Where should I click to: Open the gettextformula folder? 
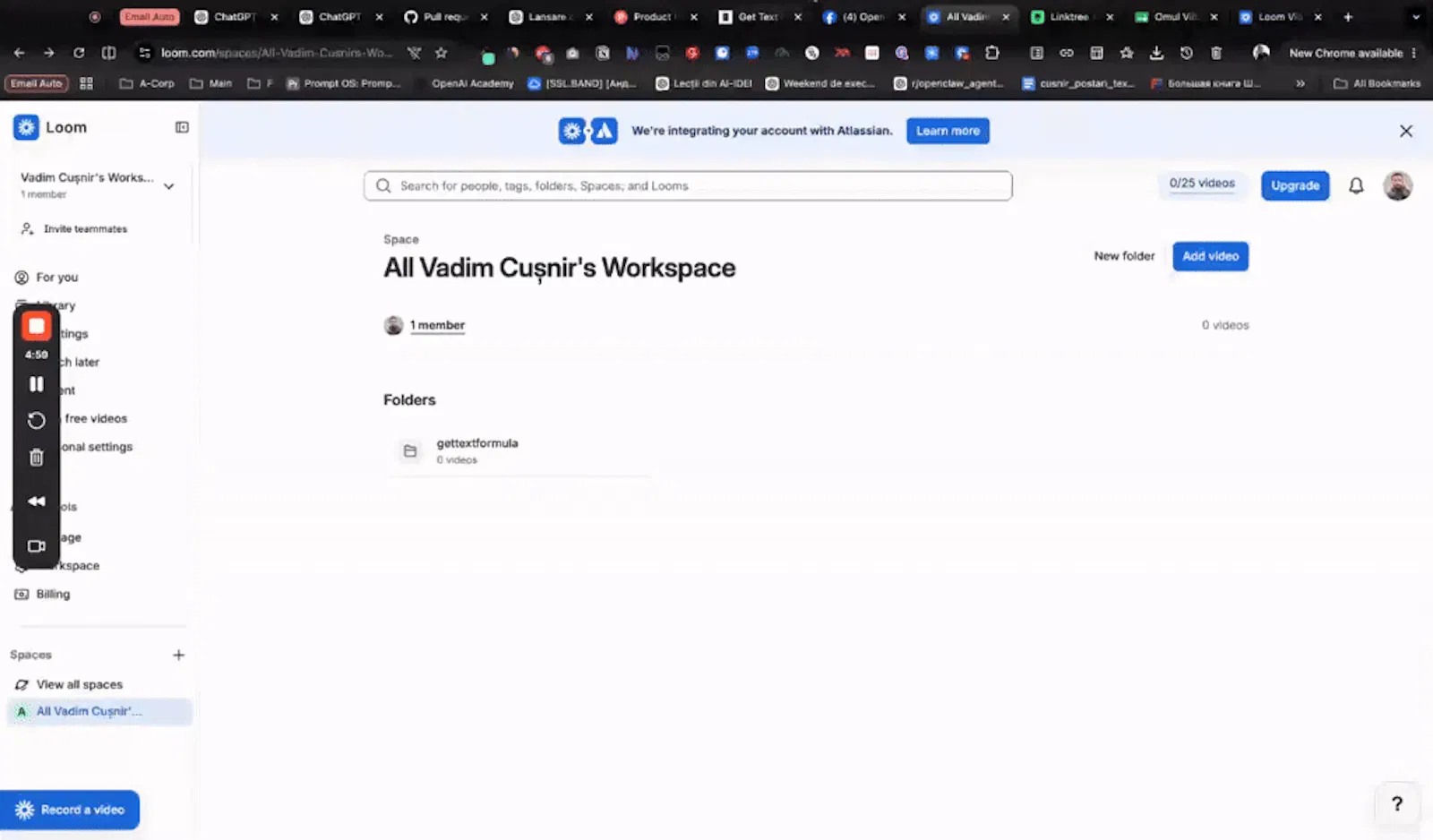(x=518, y=451)
